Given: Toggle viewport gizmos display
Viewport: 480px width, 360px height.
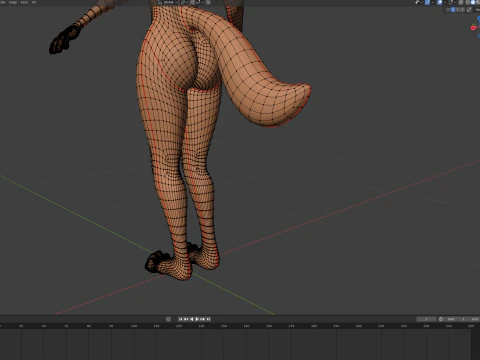Looking at the screenshot, I should (427, 2).
